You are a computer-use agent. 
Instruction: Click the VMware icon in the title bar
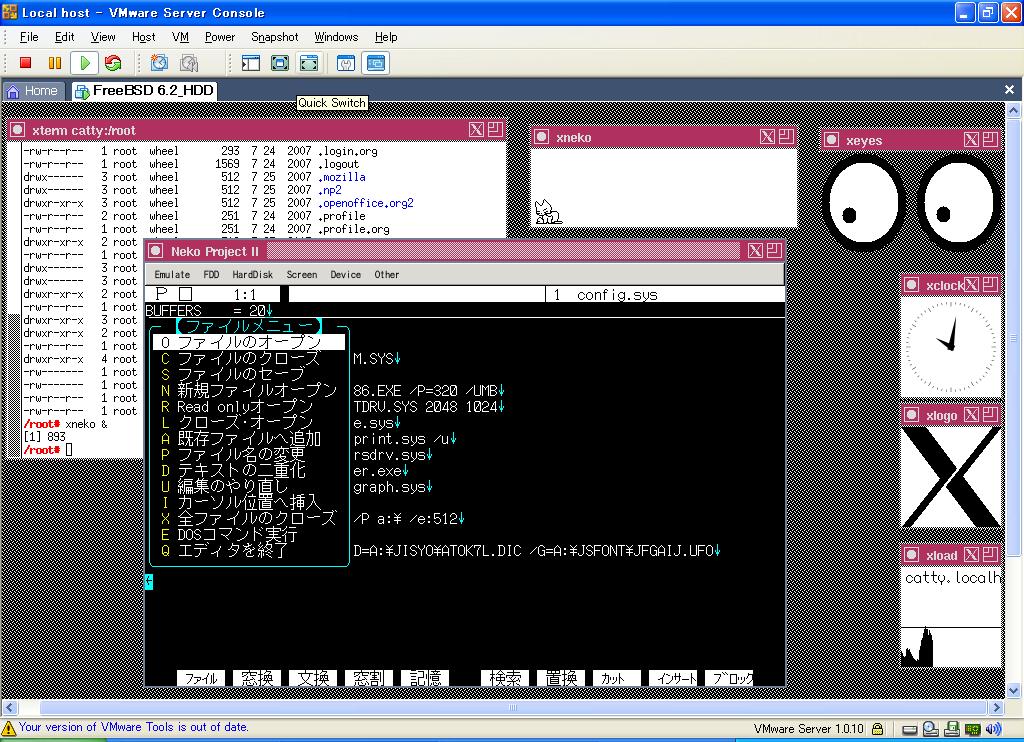coord(10,12)
